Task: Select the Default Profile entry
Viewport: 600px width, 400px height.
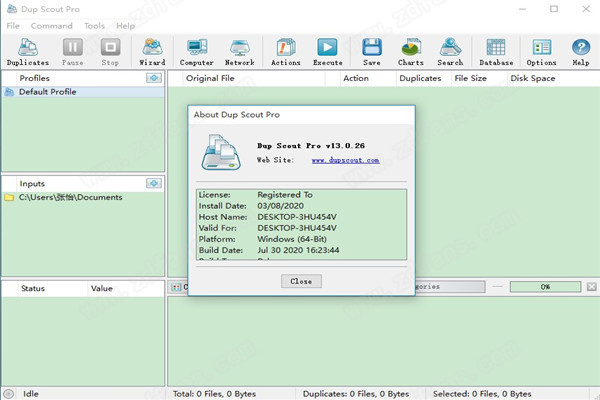Action: pos(46,92)
